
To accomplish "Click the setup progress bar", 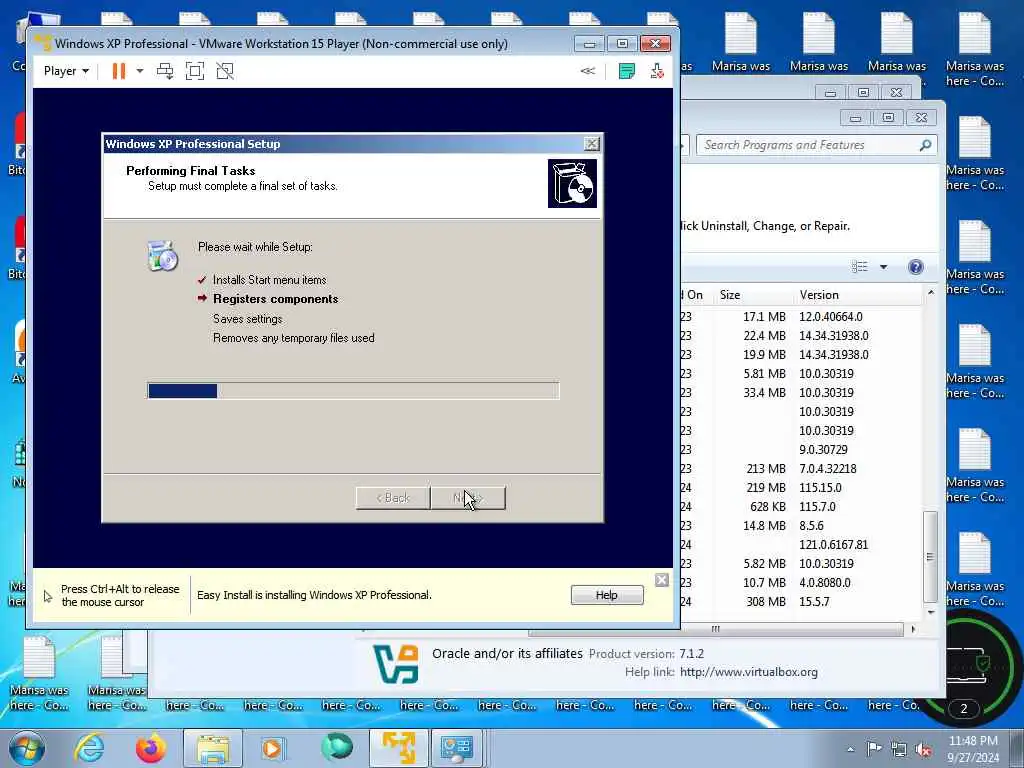I will click(x=353, y=391).
